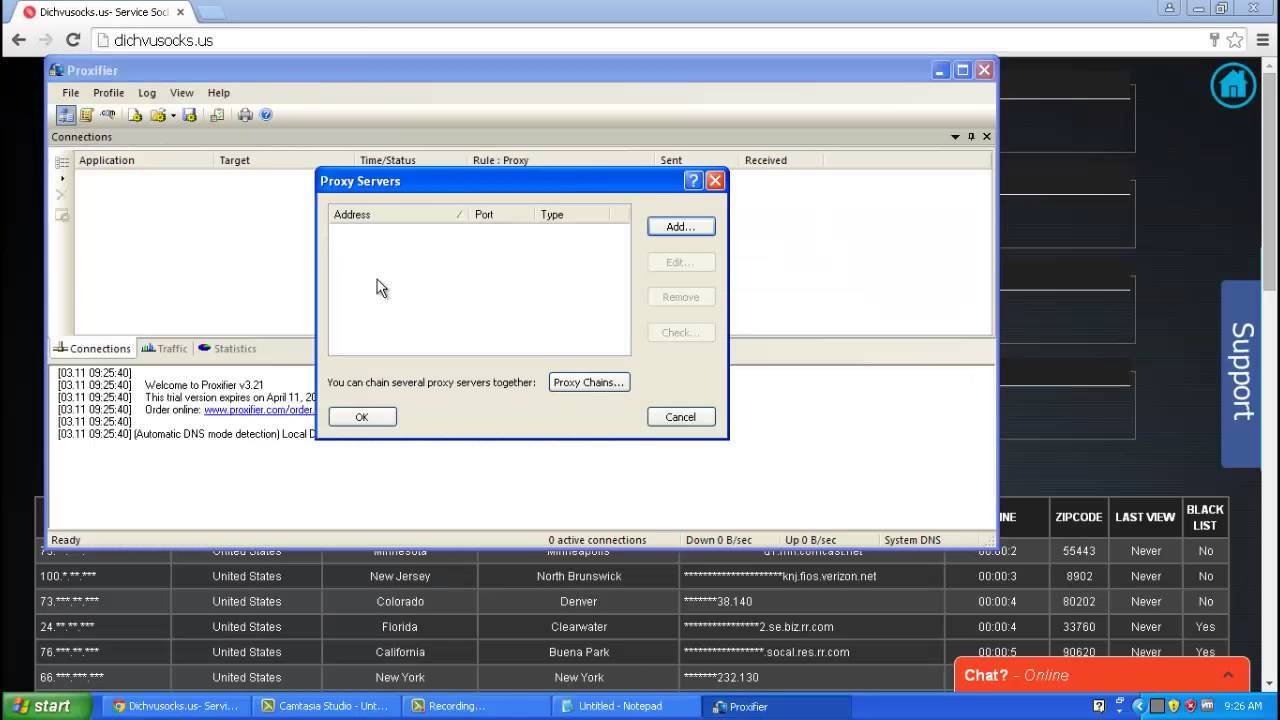Select the Clearwater city cell

pos(579,626)
